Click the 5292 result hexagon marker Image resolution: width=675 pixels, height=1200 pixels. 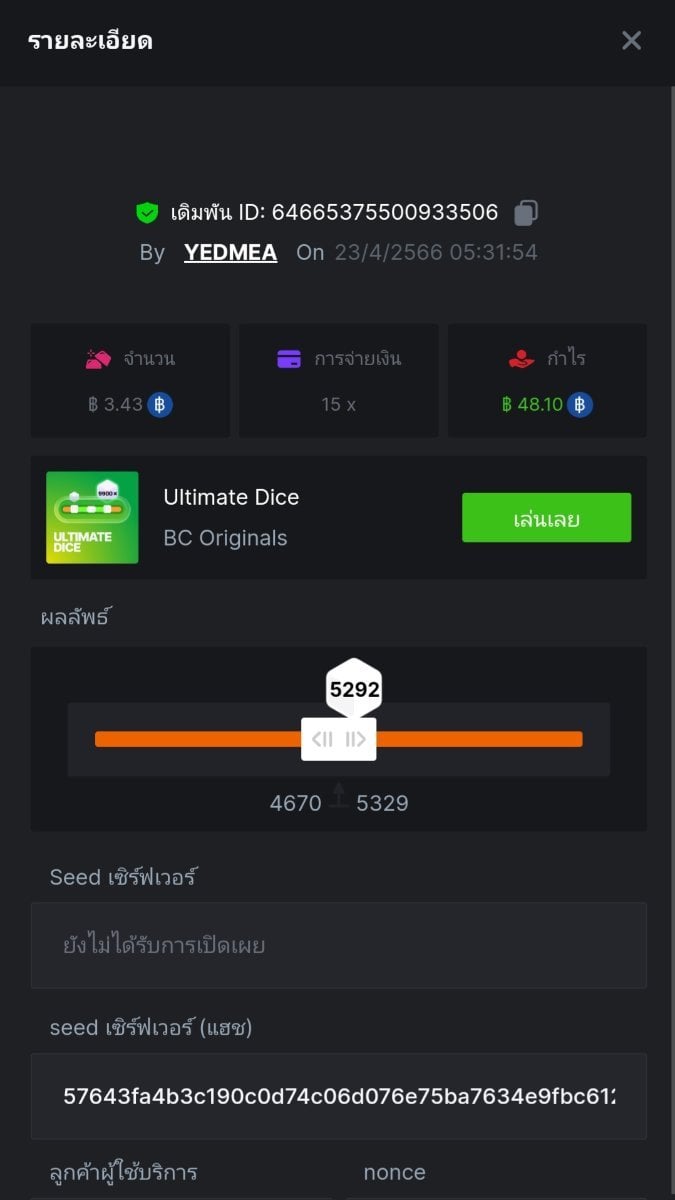click(x=354, y=688)
